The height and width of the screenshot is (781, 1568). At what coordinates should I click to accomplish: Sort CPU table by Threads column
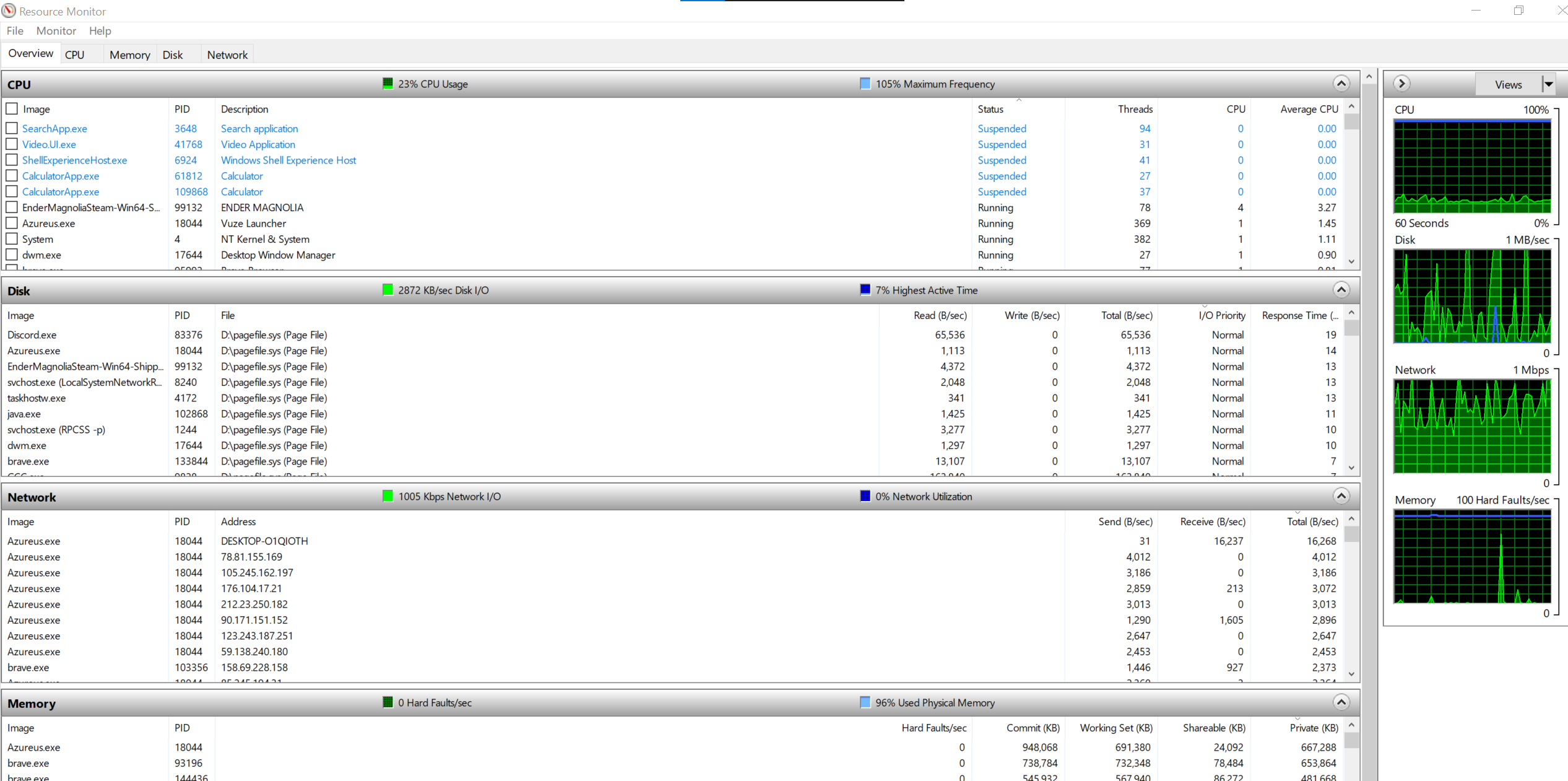pyautogui.click(x=1111, y=109)
